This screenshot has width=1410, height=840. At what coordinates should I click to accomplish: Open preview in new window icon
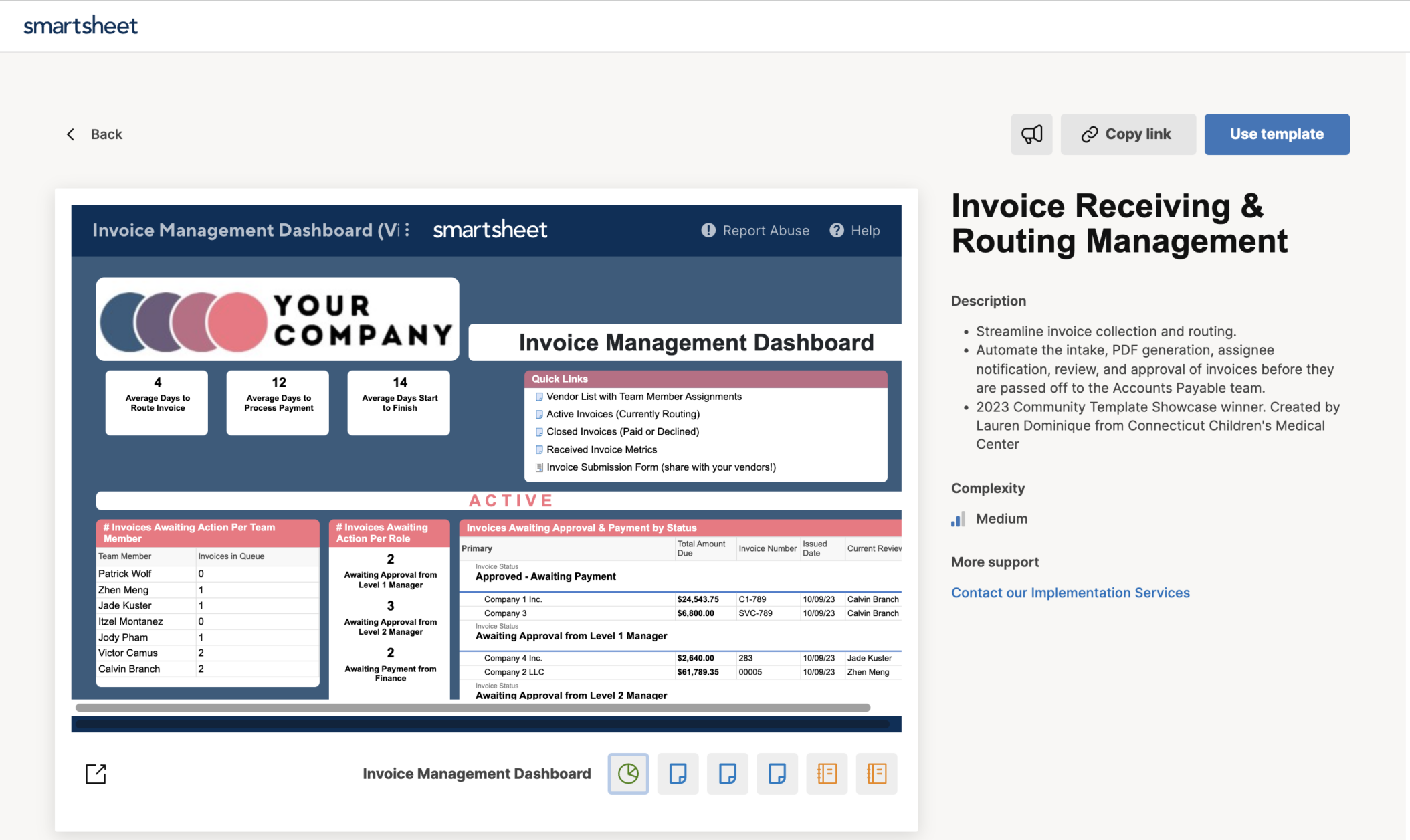point(96,774)
